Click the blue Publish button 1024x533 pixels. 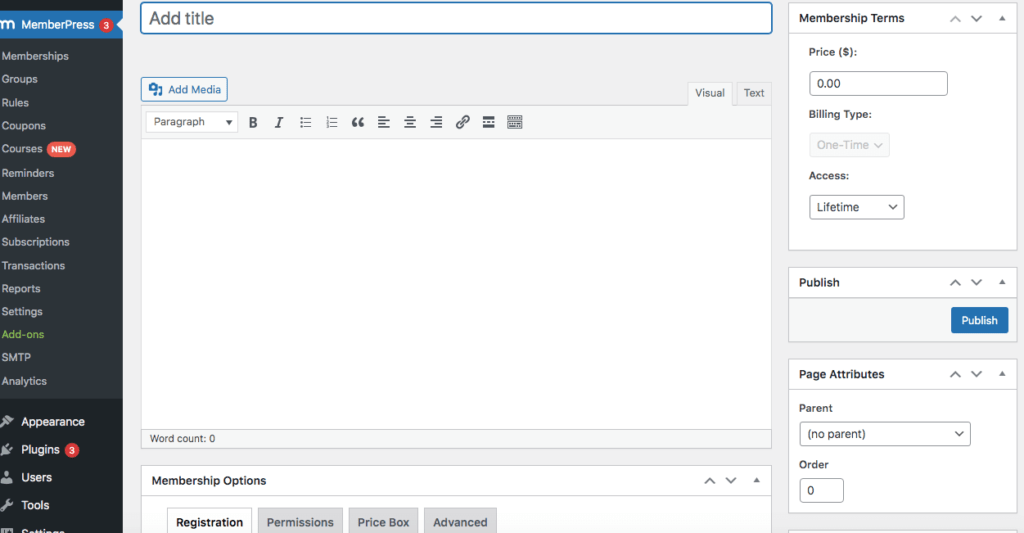click(x=979, y=320)
